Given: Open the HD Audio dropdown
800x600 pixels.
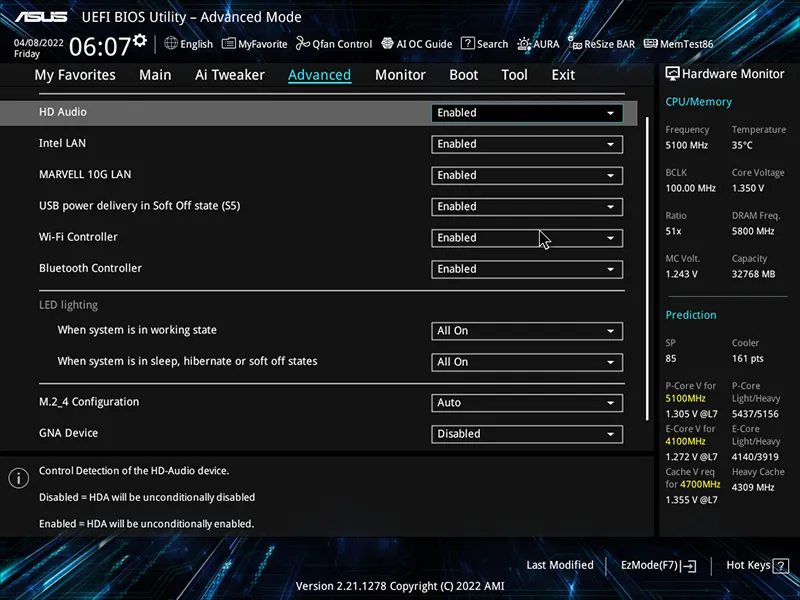Looking at the screenshot, I should tap(527, 113).
